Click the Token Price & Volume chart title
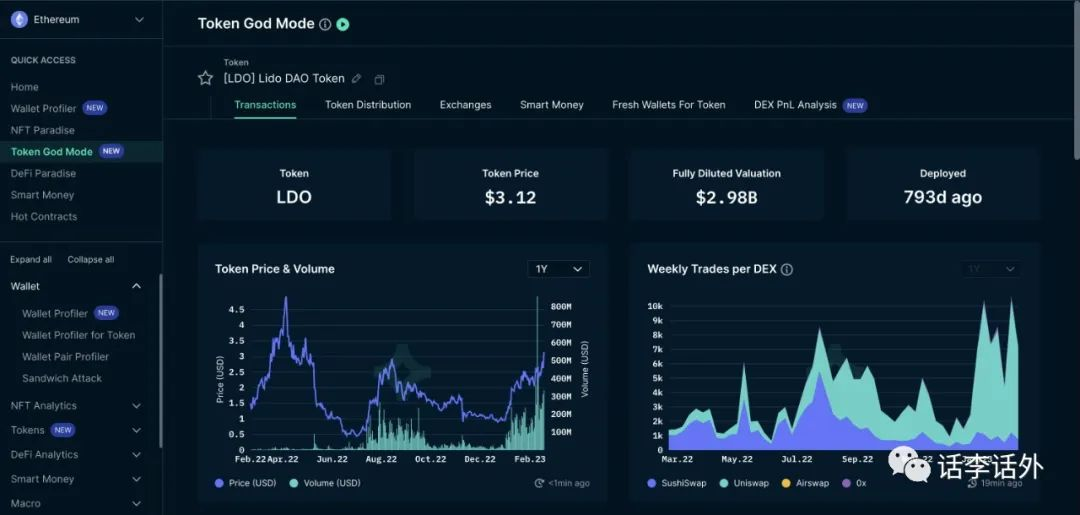 275,269
